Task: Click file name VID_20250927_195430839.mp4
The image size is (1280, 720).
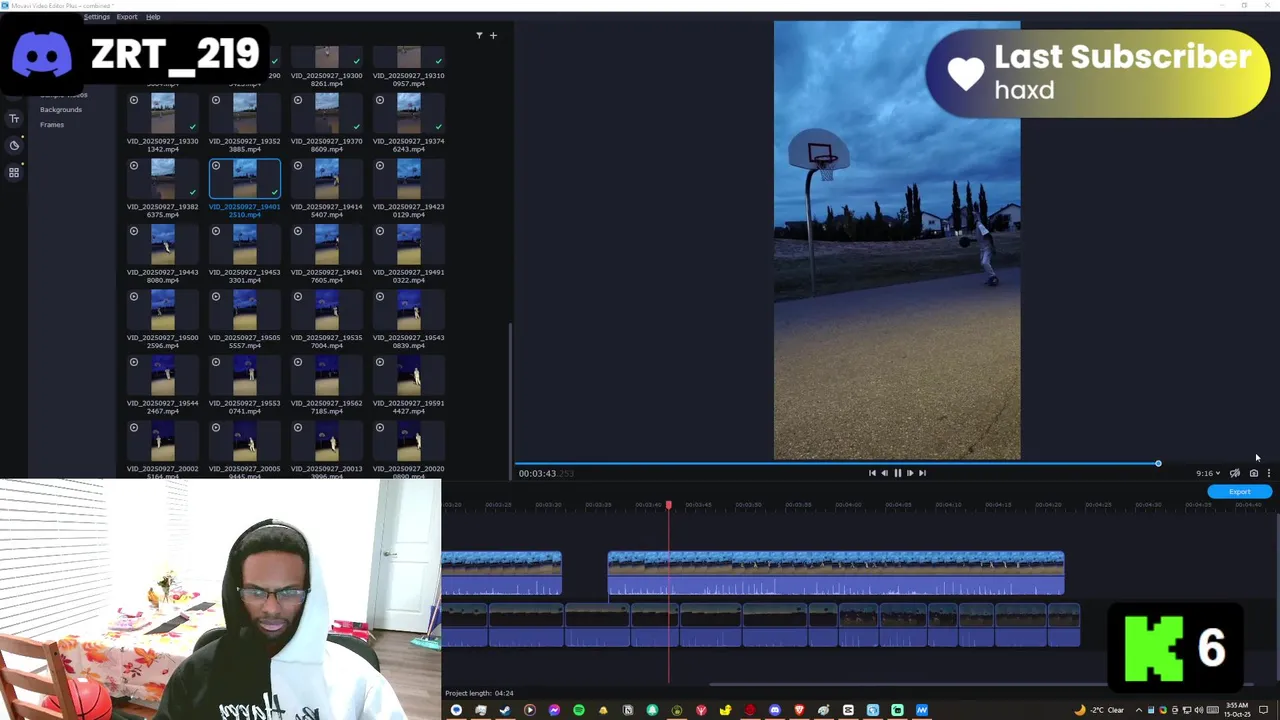Action: click(x=409, y=342)
